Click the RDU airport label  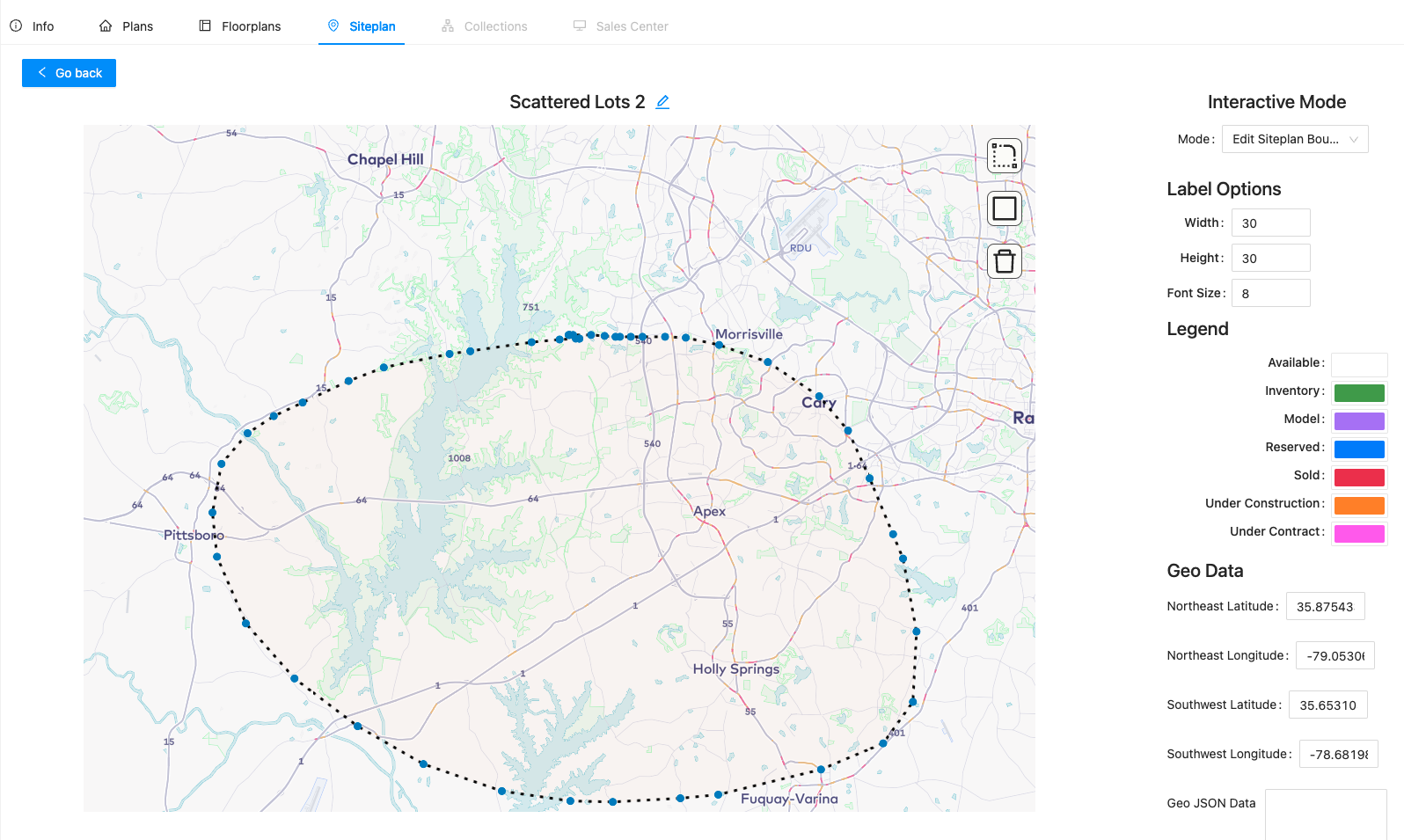click(x=801, y=248)
